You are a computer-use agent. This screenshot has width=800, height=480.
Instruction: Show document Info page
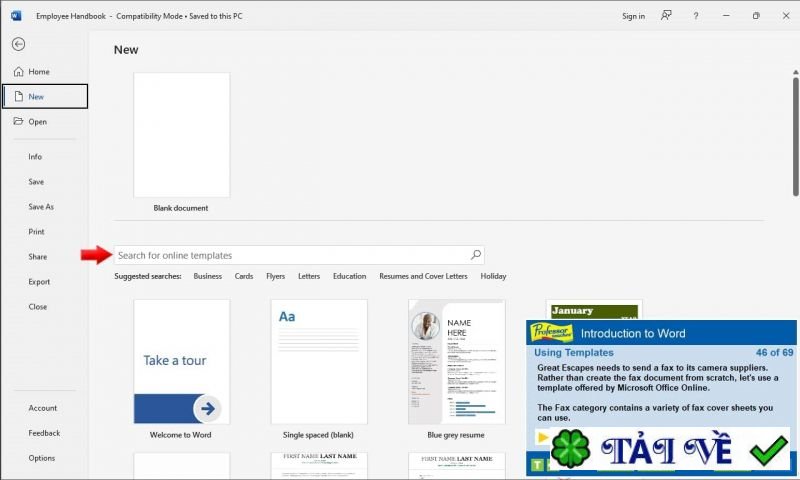[x=35, y=157]
